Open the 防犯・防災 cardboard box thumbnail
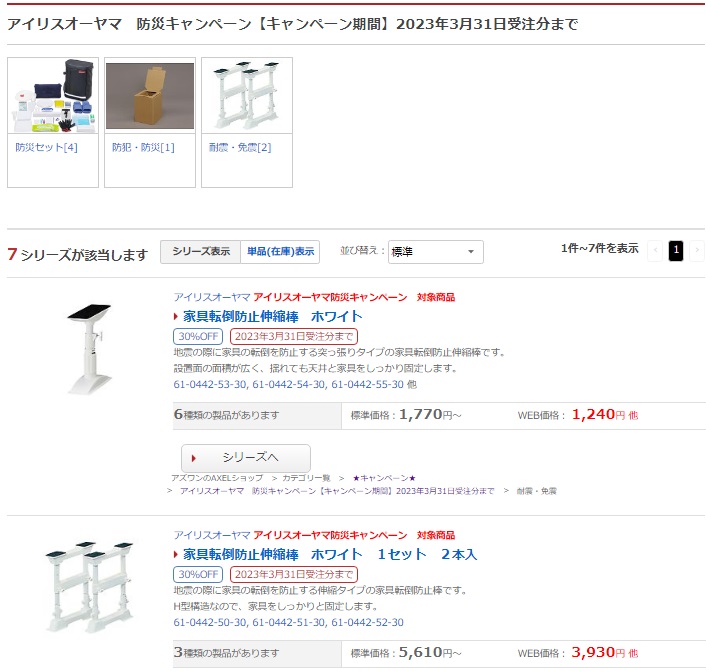 coord(150,96)
